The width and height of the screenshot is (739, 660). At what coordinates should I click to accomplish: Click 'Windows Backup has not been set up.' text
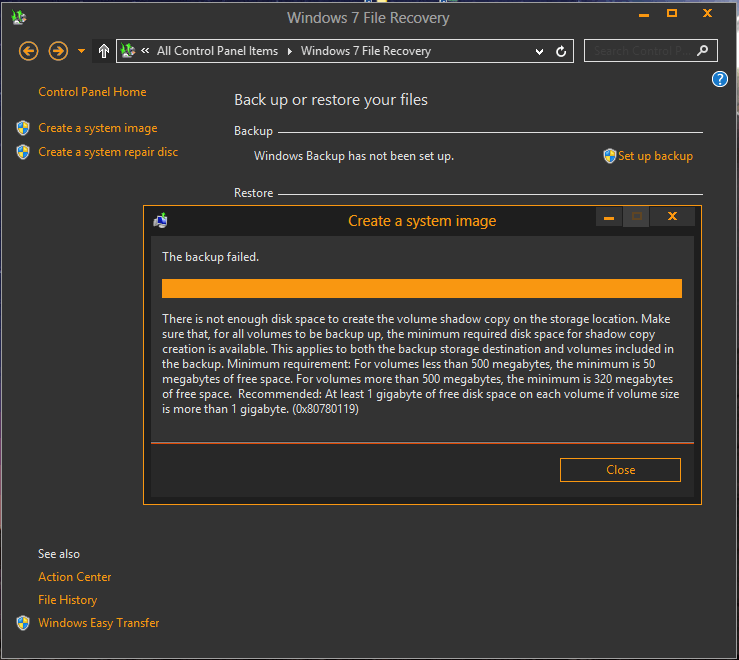[353, 156]
